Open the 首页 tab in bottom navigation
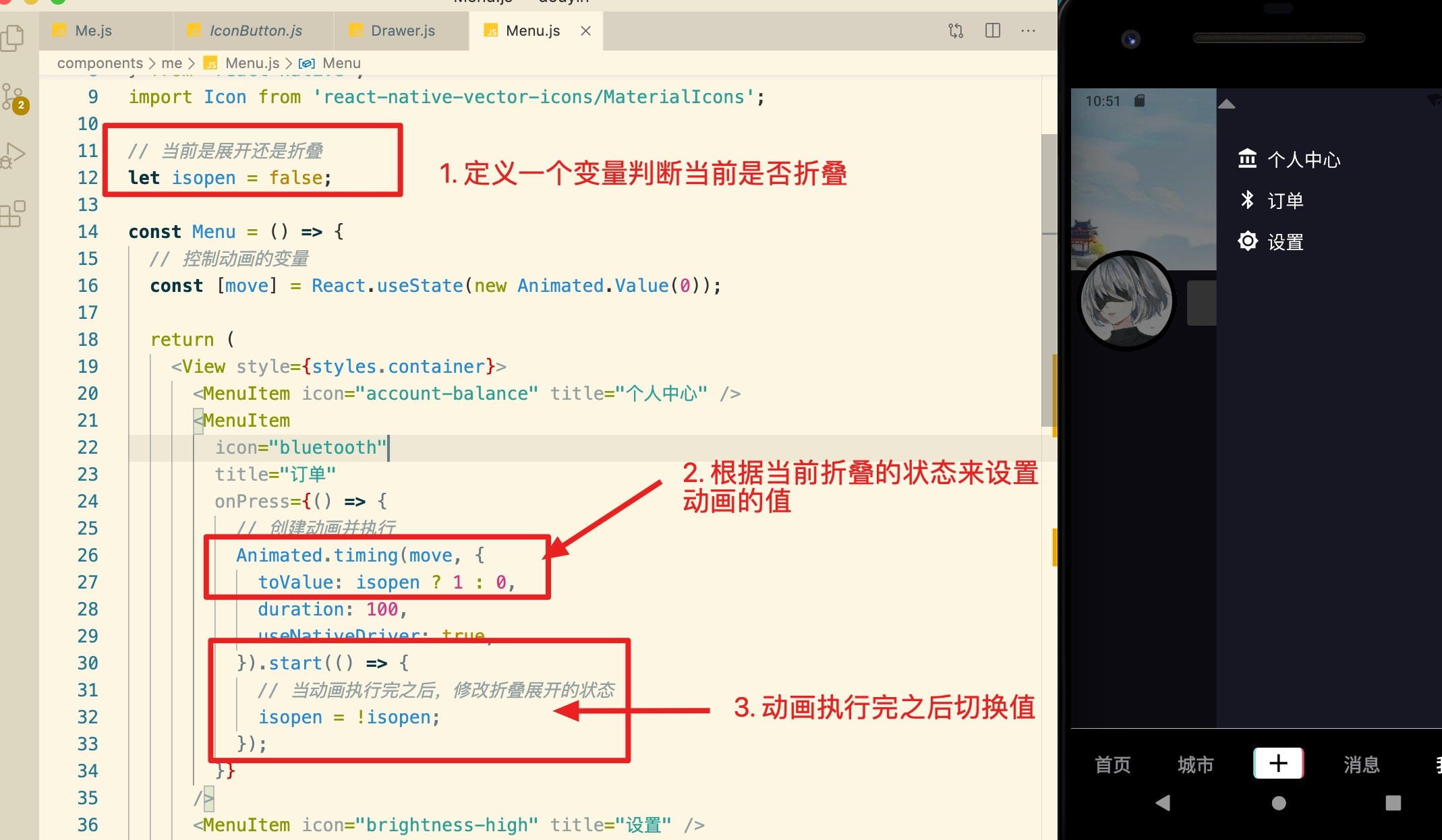This screenshot has height=840, width=1442. pyautogui.click(x=1112, y=764)
